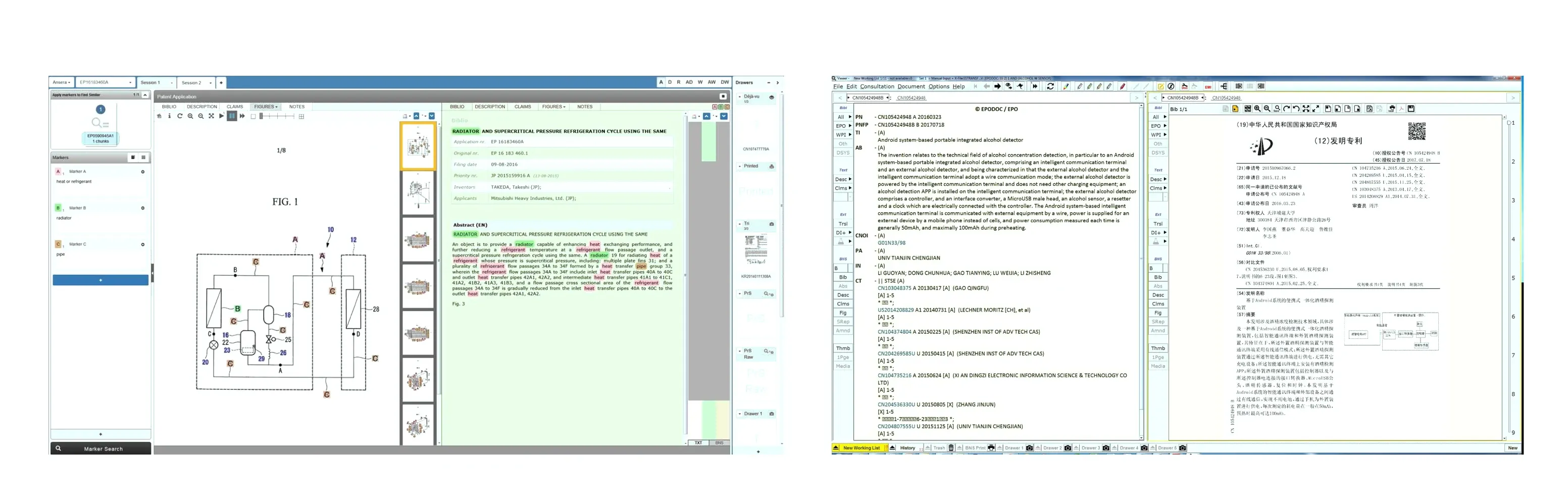The width and height of the screenshot is (1568, 500).
Task: Open the NOTES tab in the biblio pane
Action: coord(584,107)
